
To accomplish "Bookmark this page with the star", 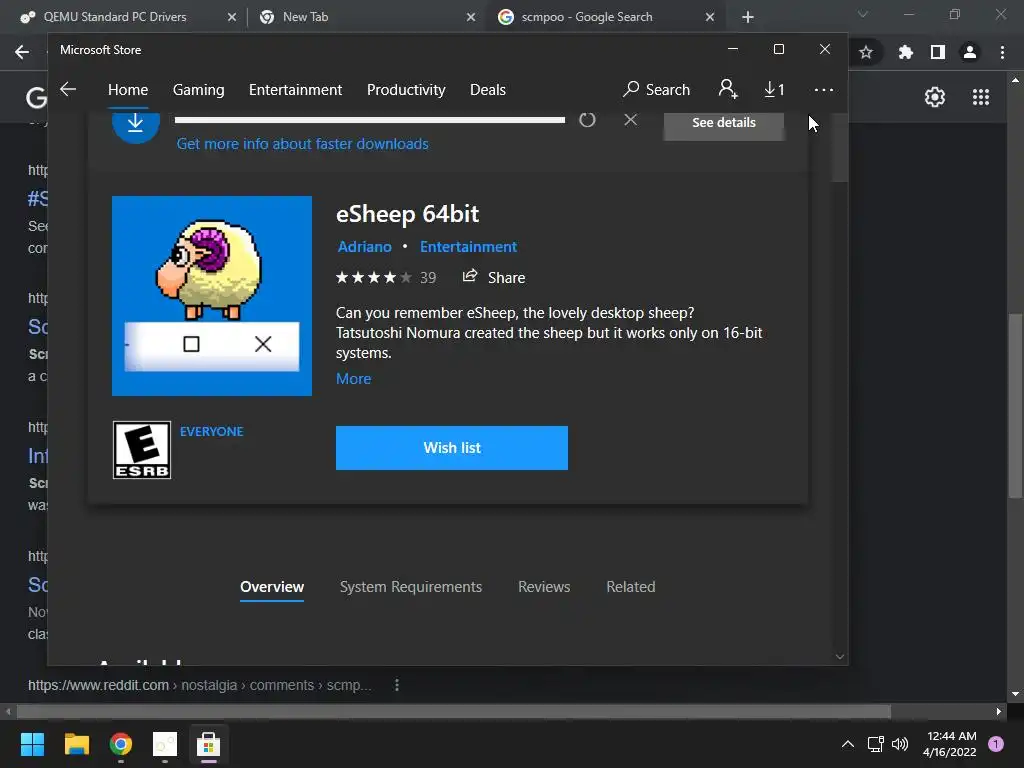I will [866, 52].
